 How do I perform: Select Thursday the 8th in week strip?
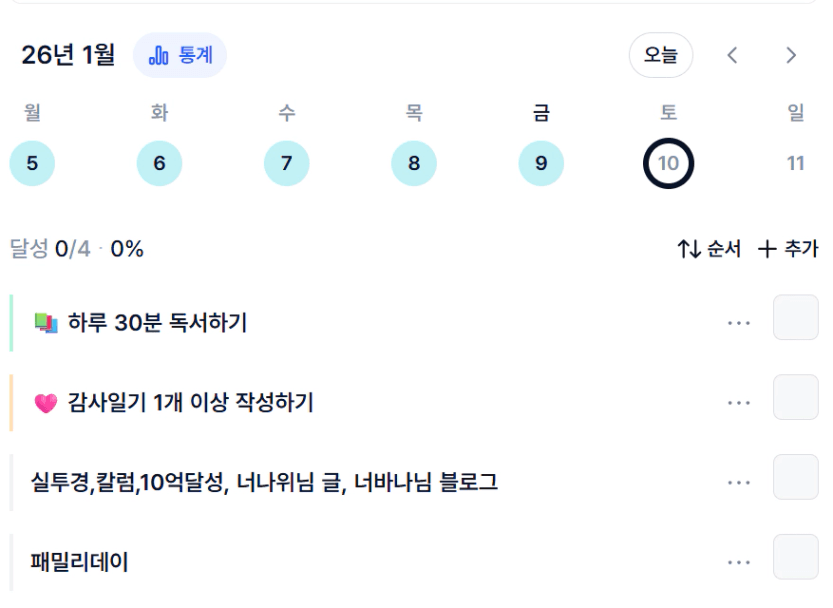pos(414,164)
